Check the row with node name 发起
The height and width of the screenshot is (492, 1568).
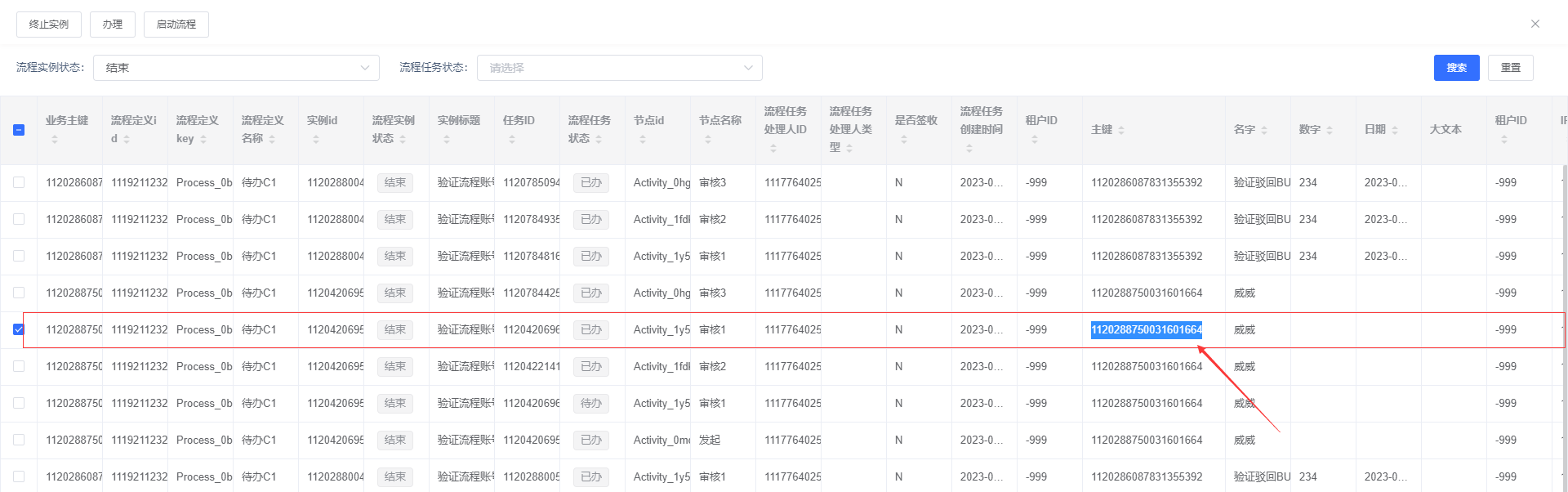[19, 441]
